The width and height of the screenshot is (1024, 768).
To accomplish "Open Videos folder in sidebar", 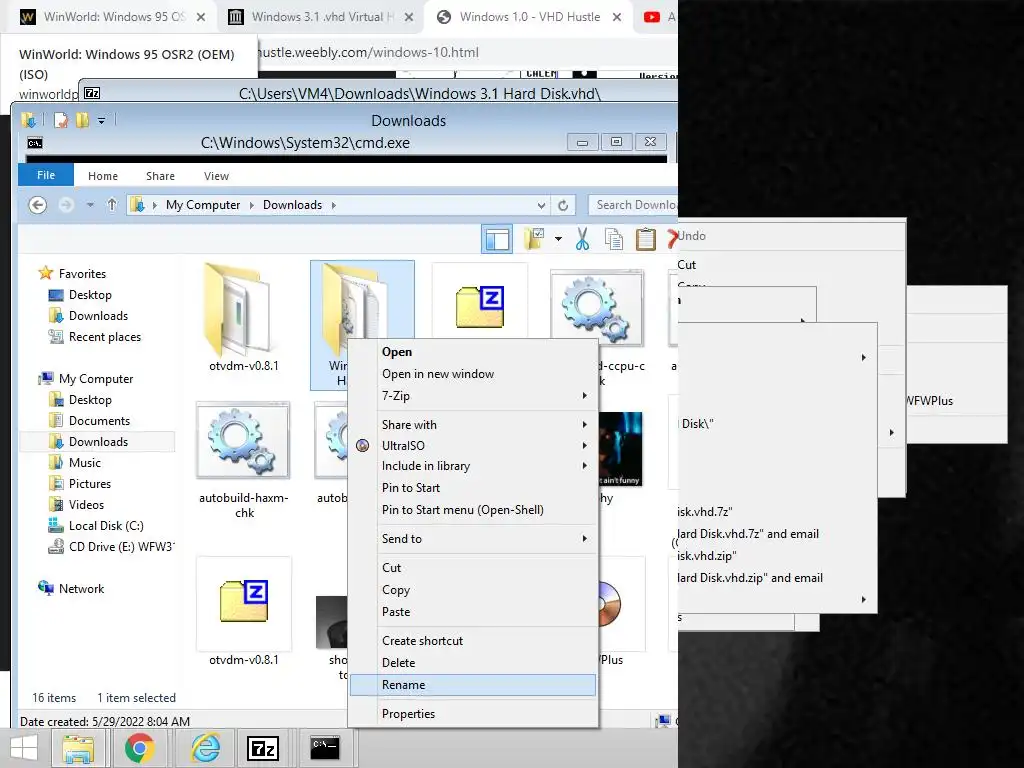I will [86, 505].
